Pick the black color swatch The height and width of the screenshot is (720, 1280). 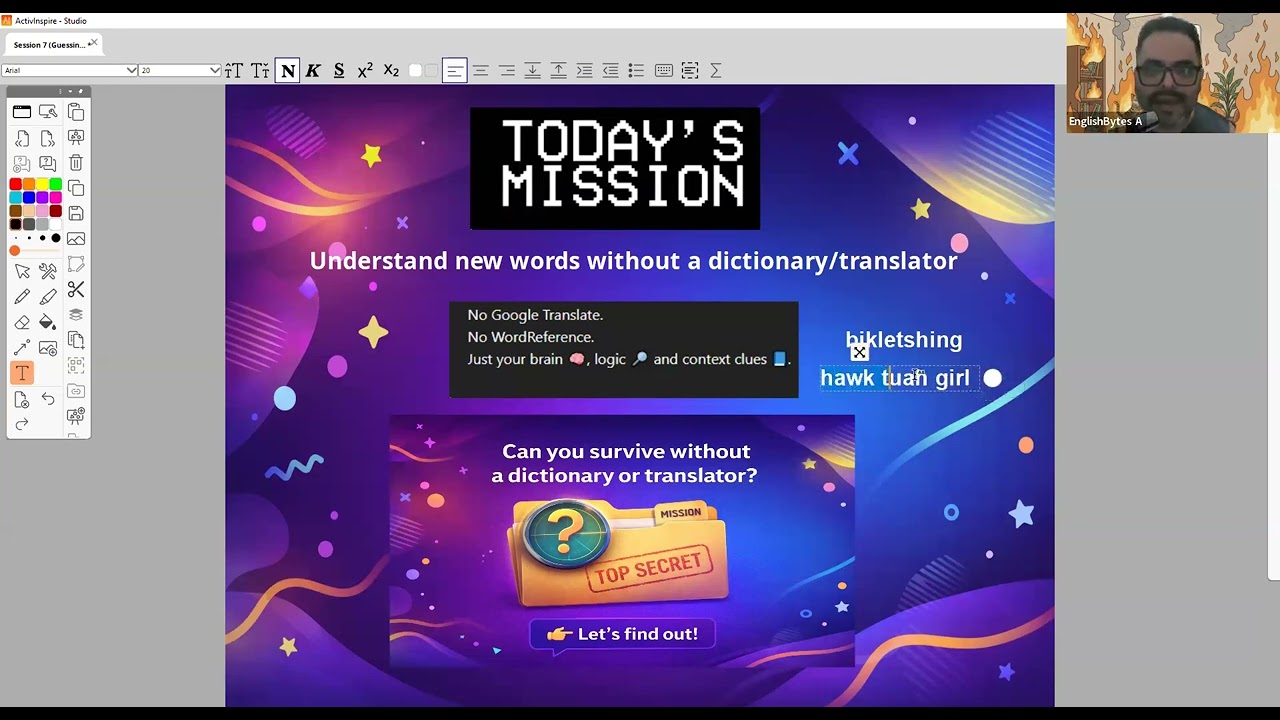(15, 224)
